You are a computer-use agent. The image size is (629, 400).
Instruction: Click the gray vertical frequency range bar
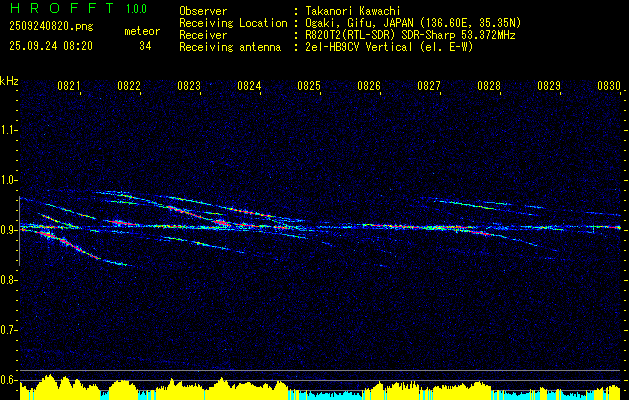point(20,231)
